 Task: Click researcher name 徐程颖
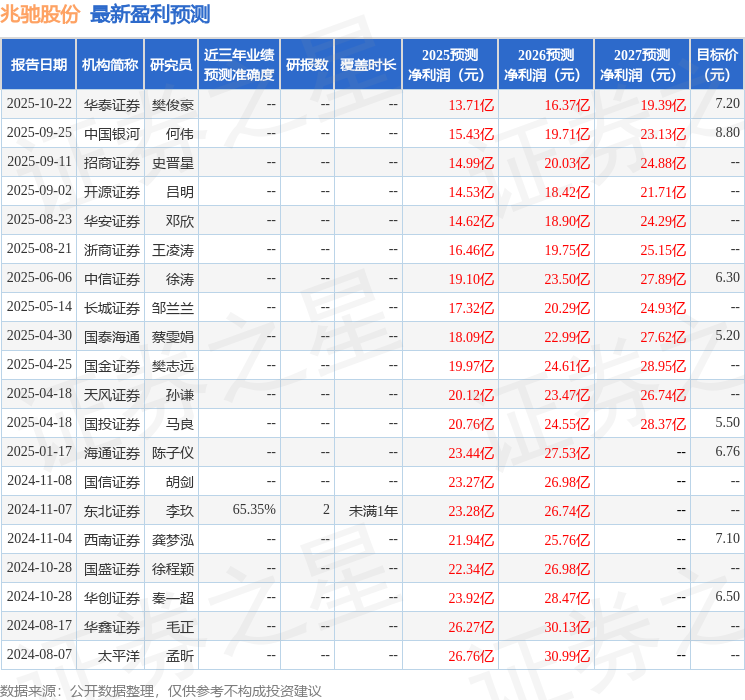tap(173, 569)
